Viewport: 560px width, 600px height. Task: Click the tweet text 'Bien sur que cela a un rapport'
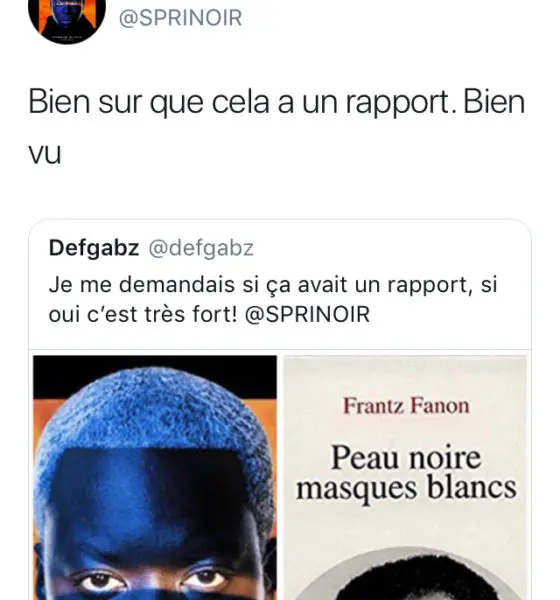pos(242,103)
